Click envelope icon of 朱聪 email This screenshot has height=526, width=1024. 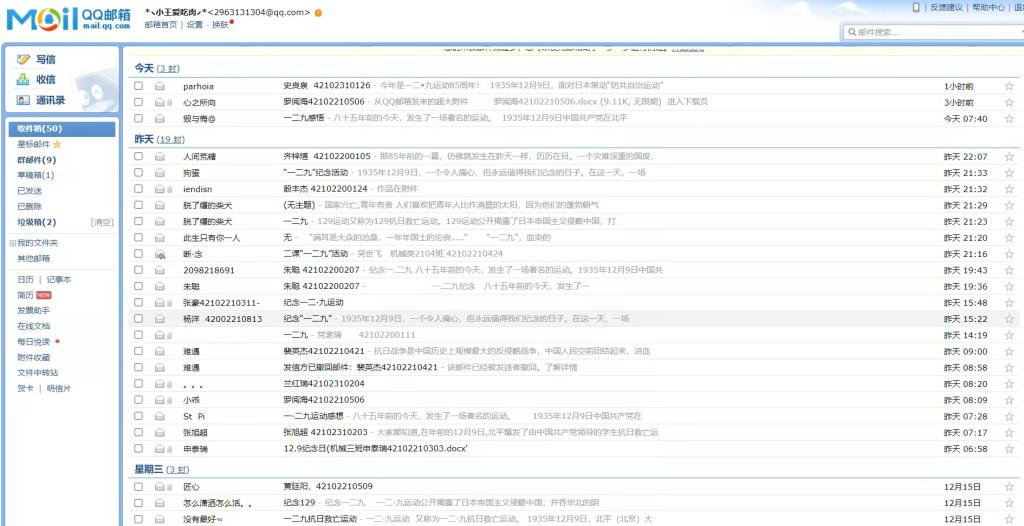click(159, 286)
